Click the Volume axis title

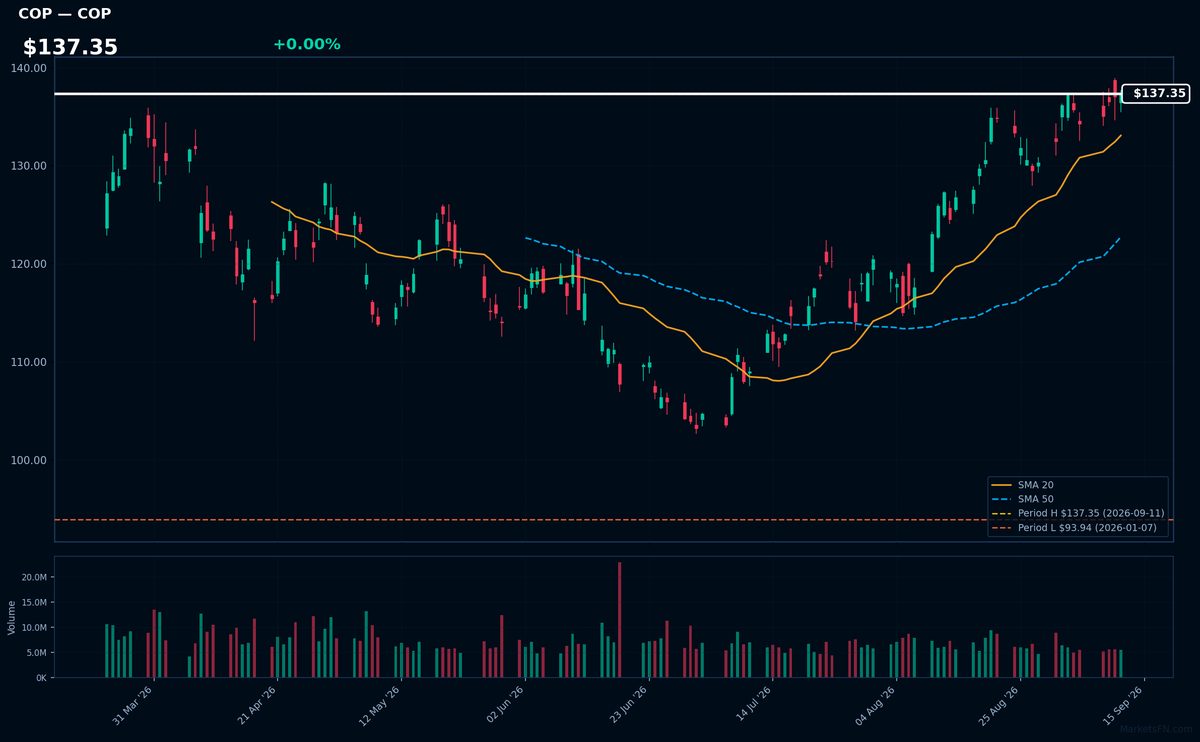[x=12, y=617]
